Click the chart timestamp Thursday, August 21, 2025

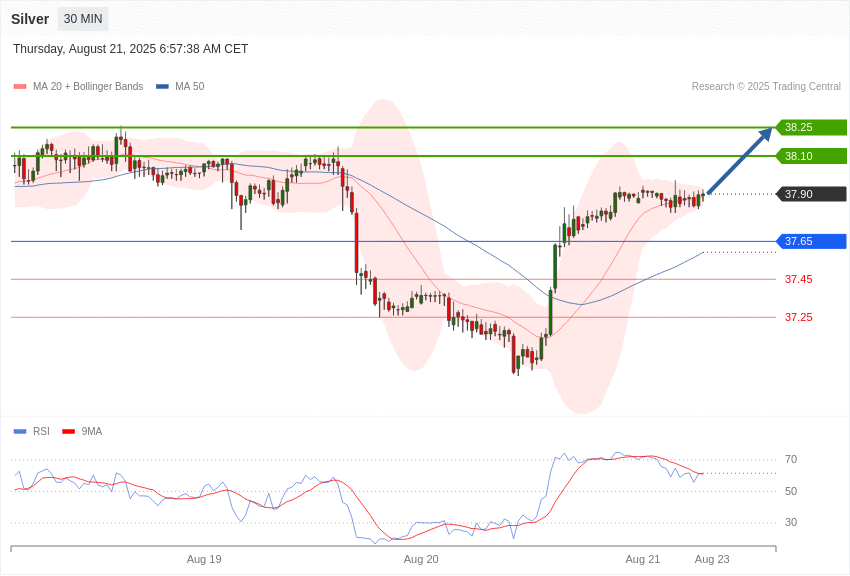[x=131, y=49]
